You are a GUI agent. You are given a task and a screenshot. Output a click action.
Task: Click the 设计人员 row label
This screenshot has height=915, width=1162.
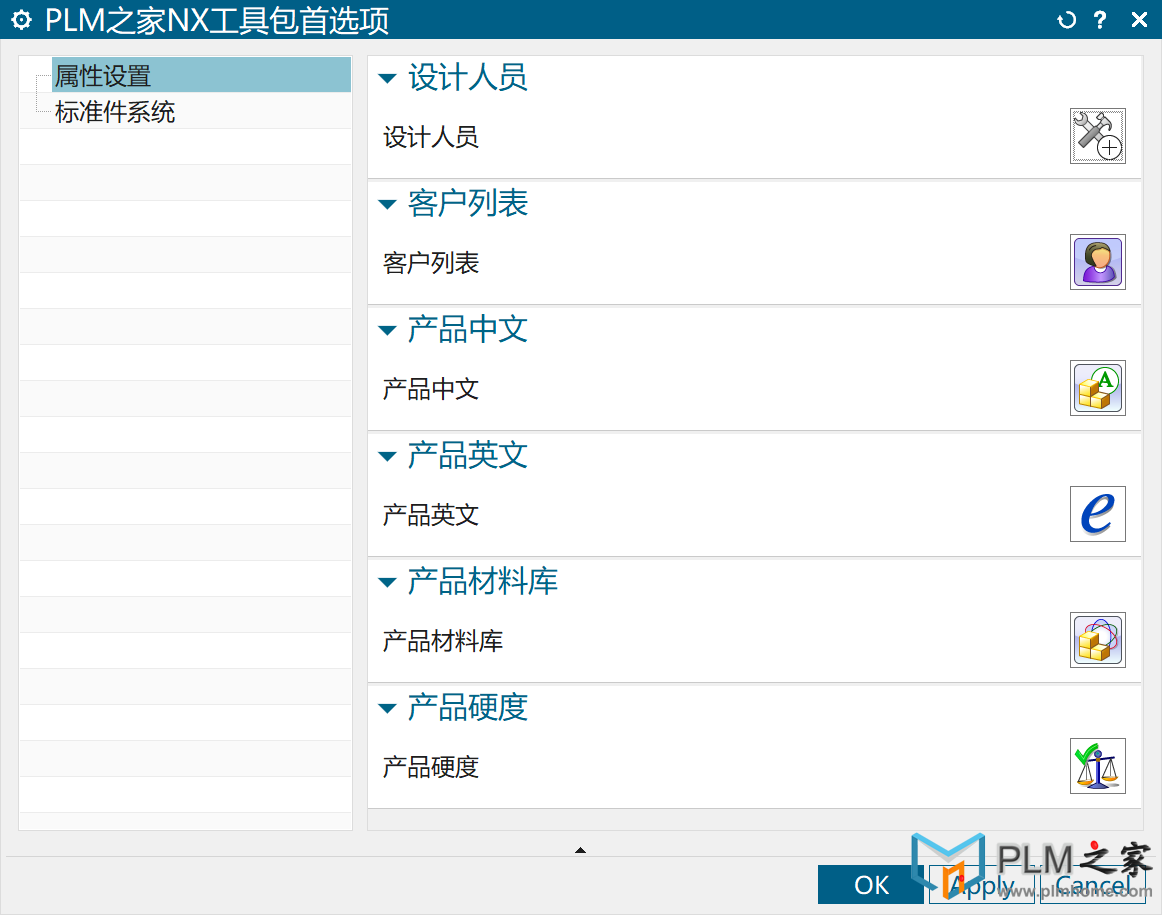(431, 137)
